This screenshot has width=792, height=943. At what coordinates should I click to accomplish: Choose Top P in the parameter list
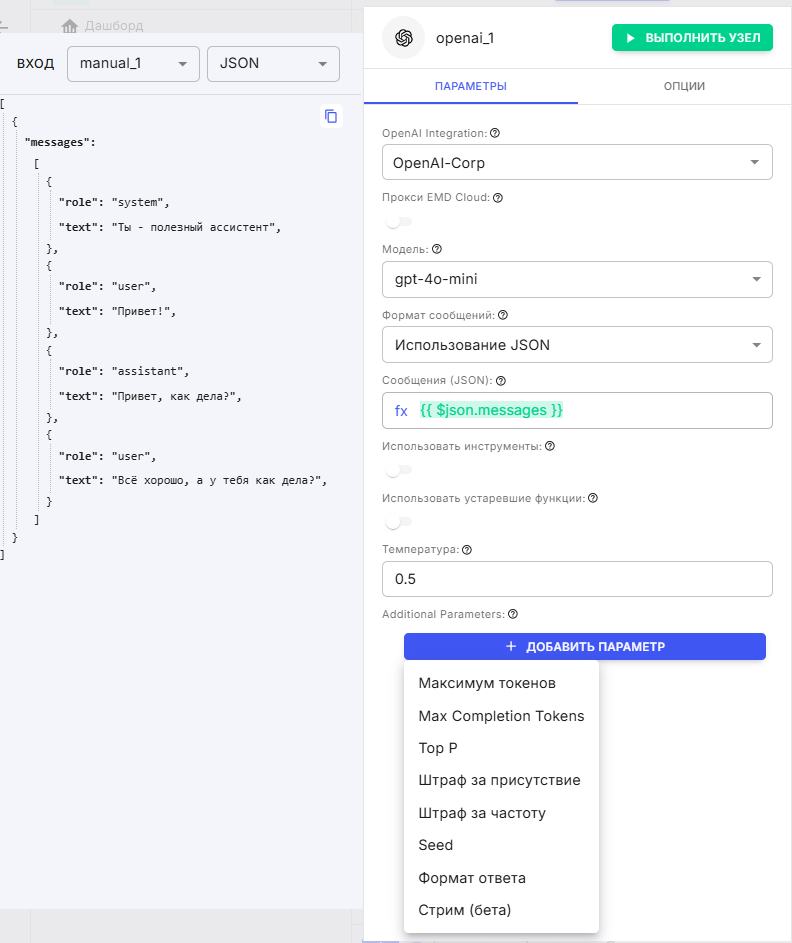(435, 748)
